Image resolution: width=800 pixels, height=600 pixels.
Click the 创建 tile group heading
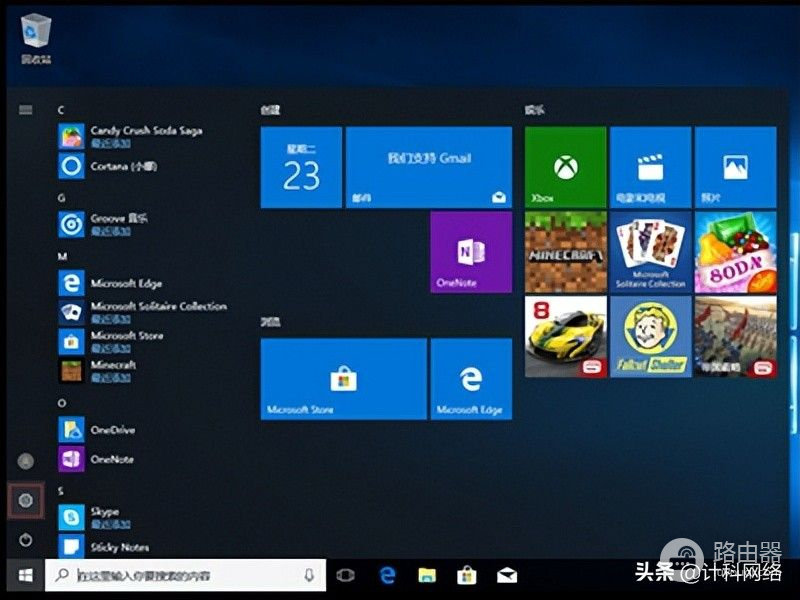(x=270, y=110)
